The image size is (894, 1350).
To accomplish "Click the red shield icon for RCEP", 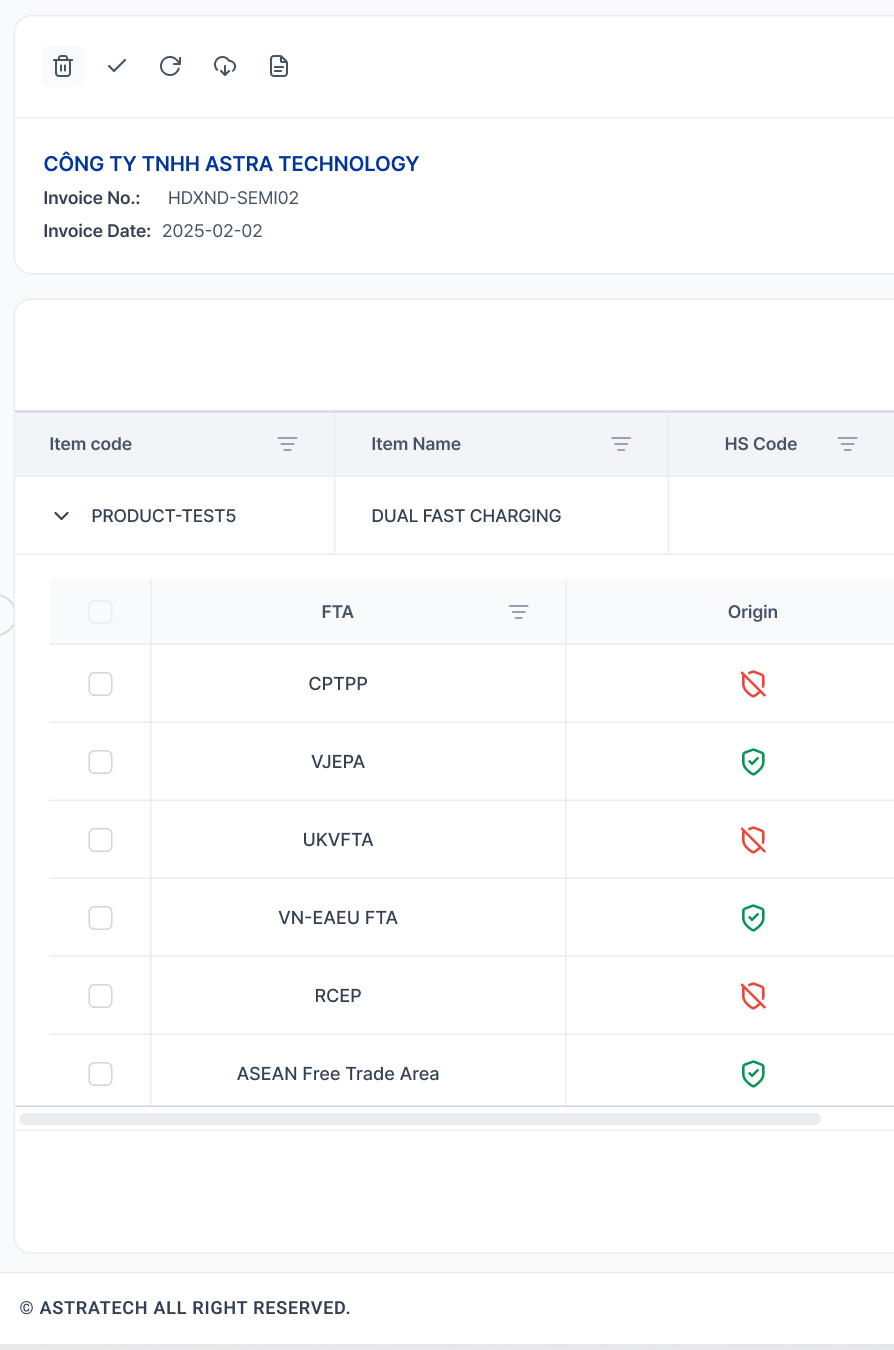I will [753, 996].
